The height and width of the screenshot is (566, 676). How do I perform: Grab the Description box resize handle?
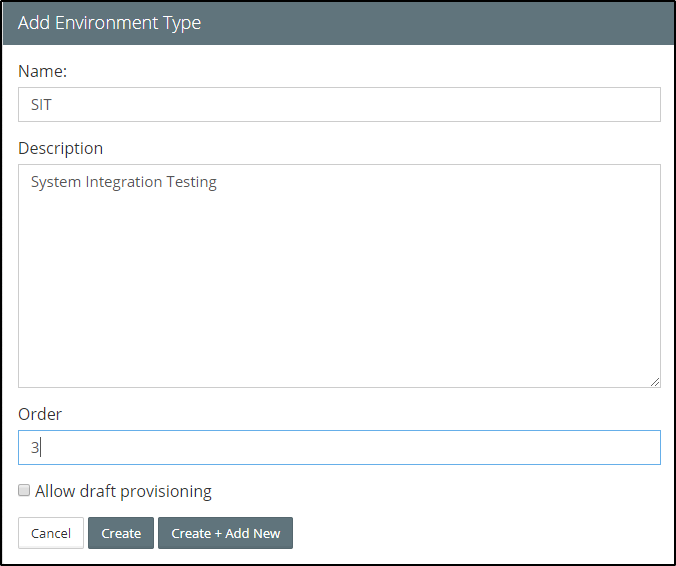click(x=655, y=381)
